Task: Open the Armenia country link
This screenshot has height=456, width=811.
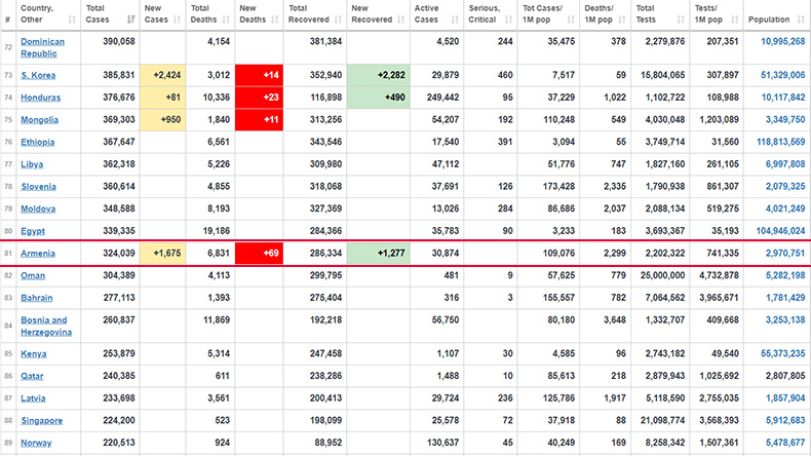Action: click(x=38, y=253)
